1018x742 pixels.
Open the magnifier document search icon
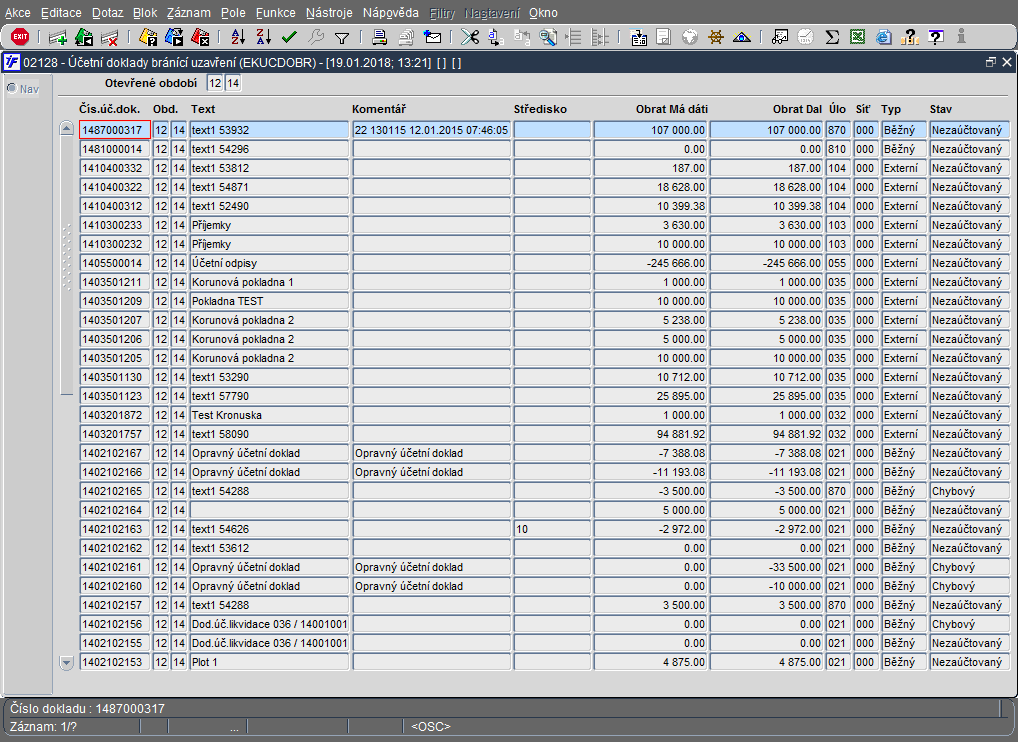[548, 38]
